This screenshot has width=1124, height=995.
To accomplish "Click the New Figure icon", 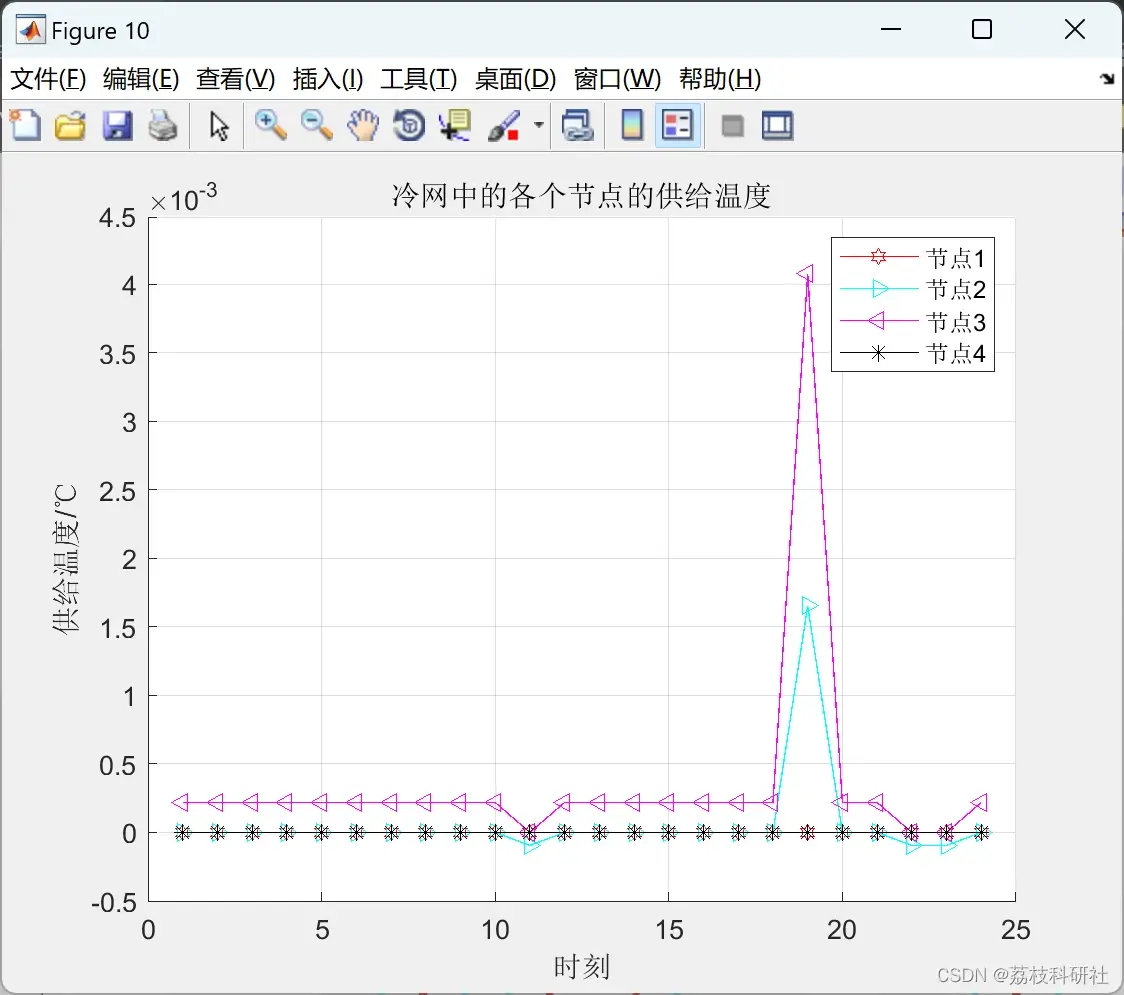I will coord(25,126).
